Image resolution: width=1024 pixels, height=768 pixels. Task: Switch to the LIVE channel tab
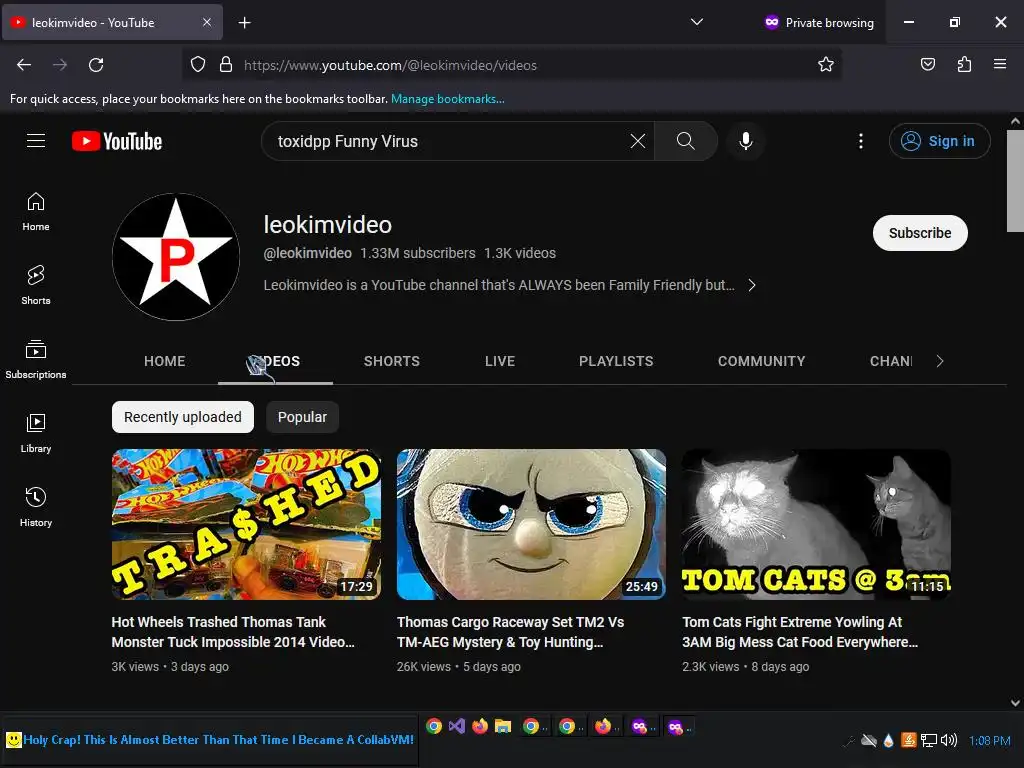click(x=500, y=361)
